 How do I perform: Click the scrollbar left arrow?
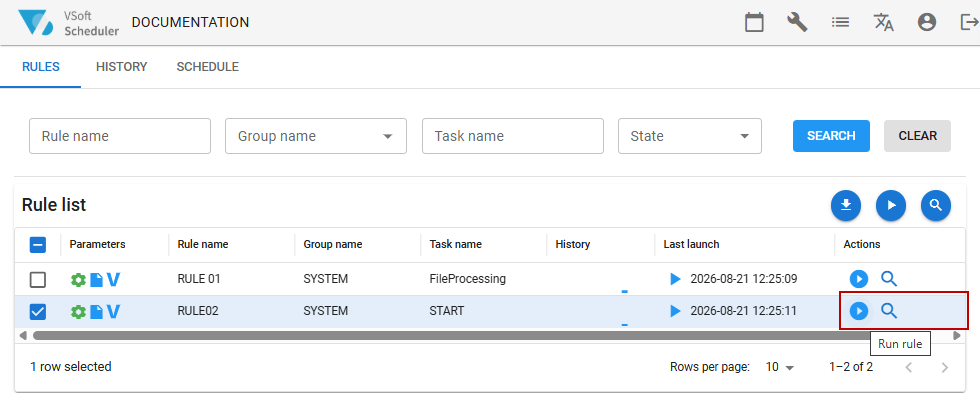click(x=23, y=336)
